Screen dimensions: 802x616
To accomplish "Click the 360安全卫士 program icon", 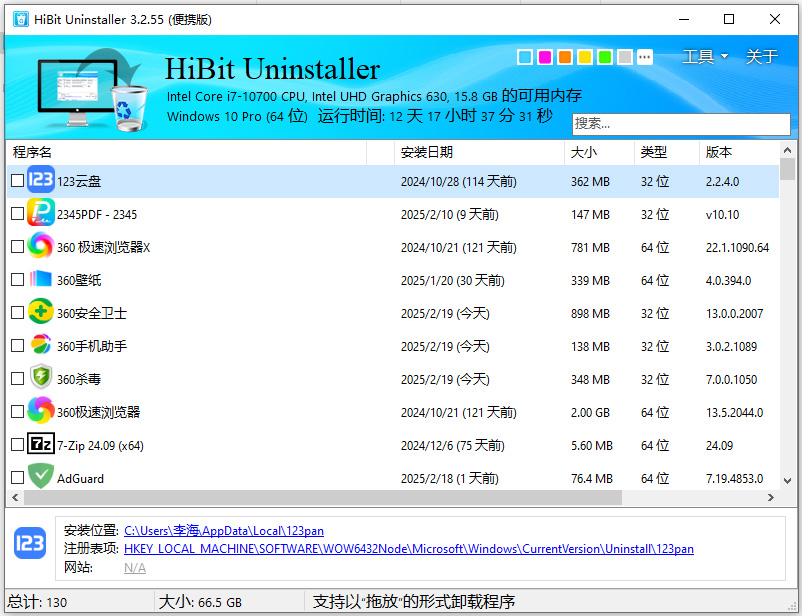I will click(40, 312).
